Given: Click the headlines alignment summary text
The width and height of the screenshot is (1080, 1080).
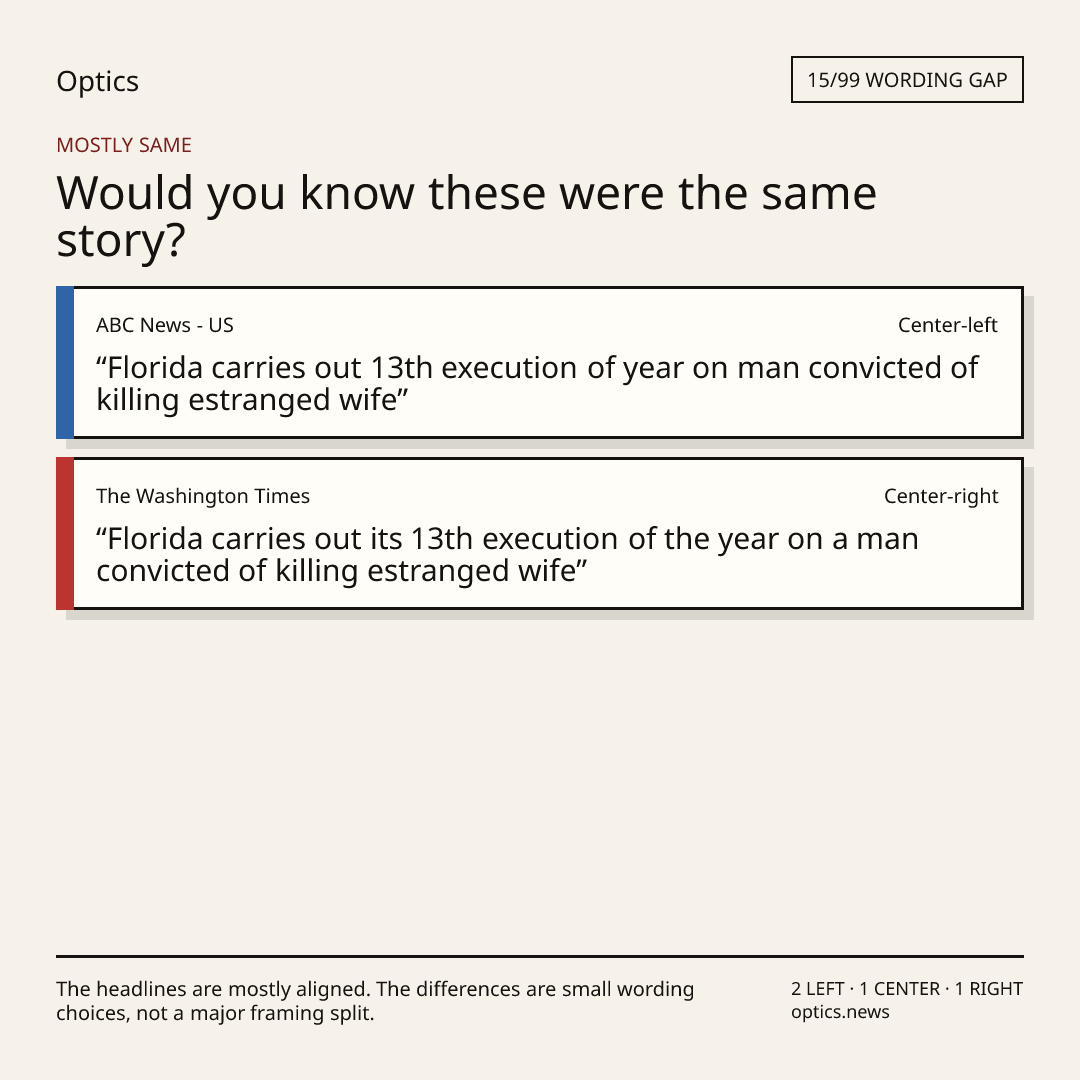Looking at the screenshot, I should click(x=375, y=1001).
